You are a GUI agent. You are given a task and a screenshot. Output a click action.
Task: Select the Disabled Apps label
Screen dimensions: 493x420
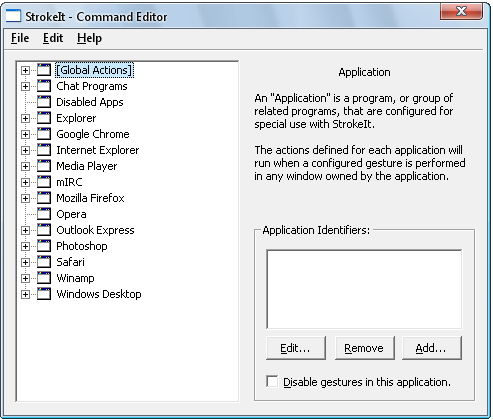pos(90,102)
